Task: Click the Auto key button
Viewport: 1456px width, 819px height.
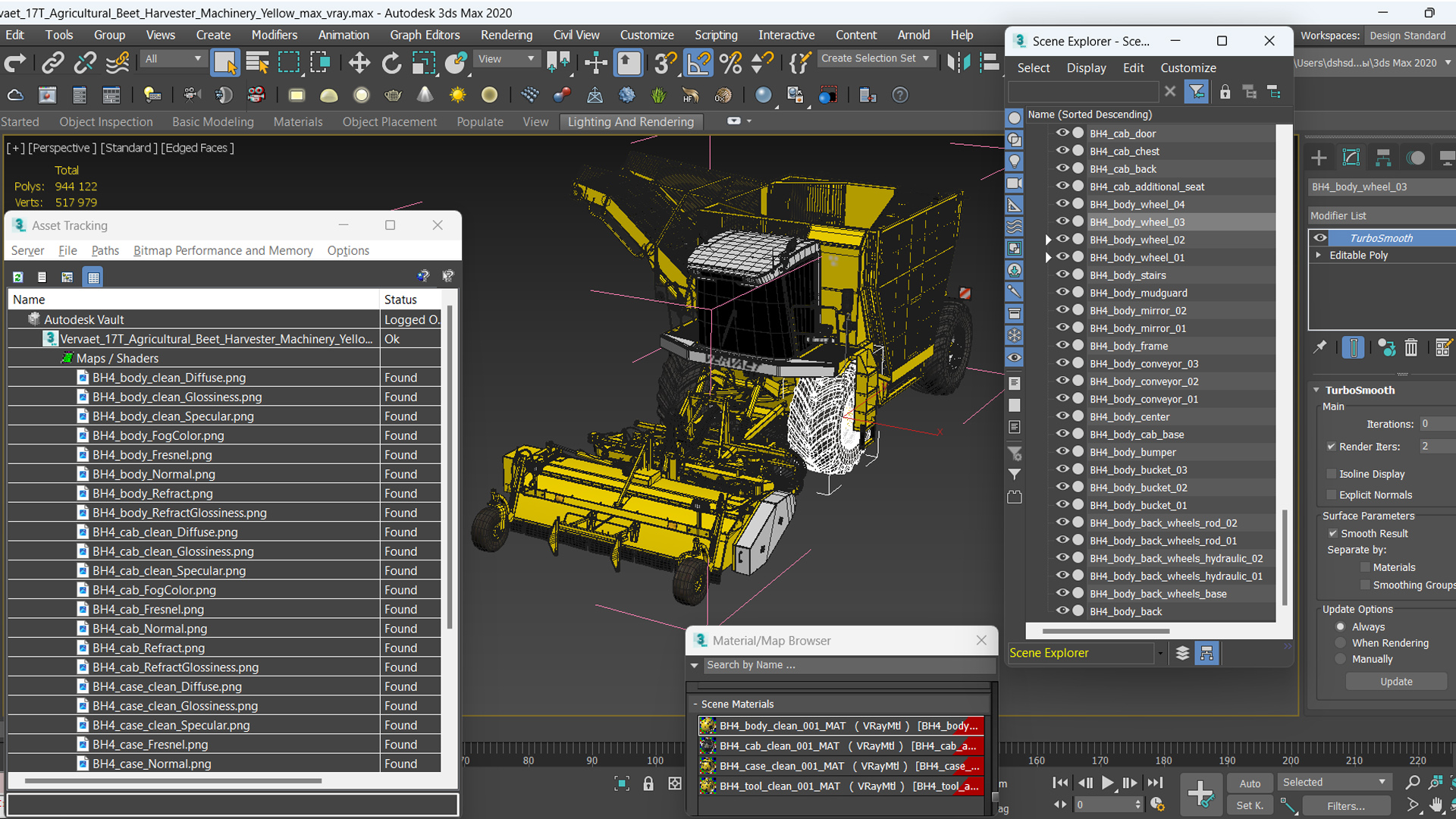Action: [1250, 783]
